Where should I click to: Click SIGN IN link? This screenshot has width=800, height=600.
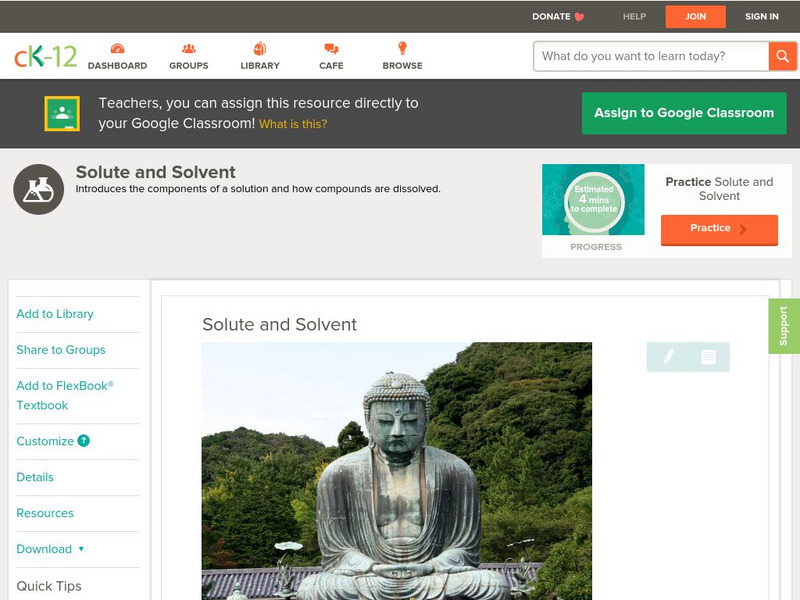(x=762, y=17)
